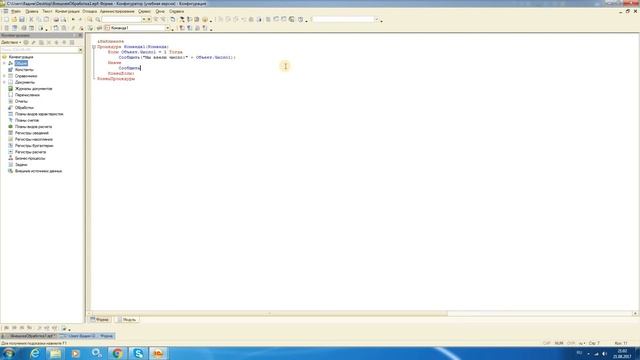
Task: Close the Конфигурация side panel
Action: pyautogui.click(x=80, y=36)
